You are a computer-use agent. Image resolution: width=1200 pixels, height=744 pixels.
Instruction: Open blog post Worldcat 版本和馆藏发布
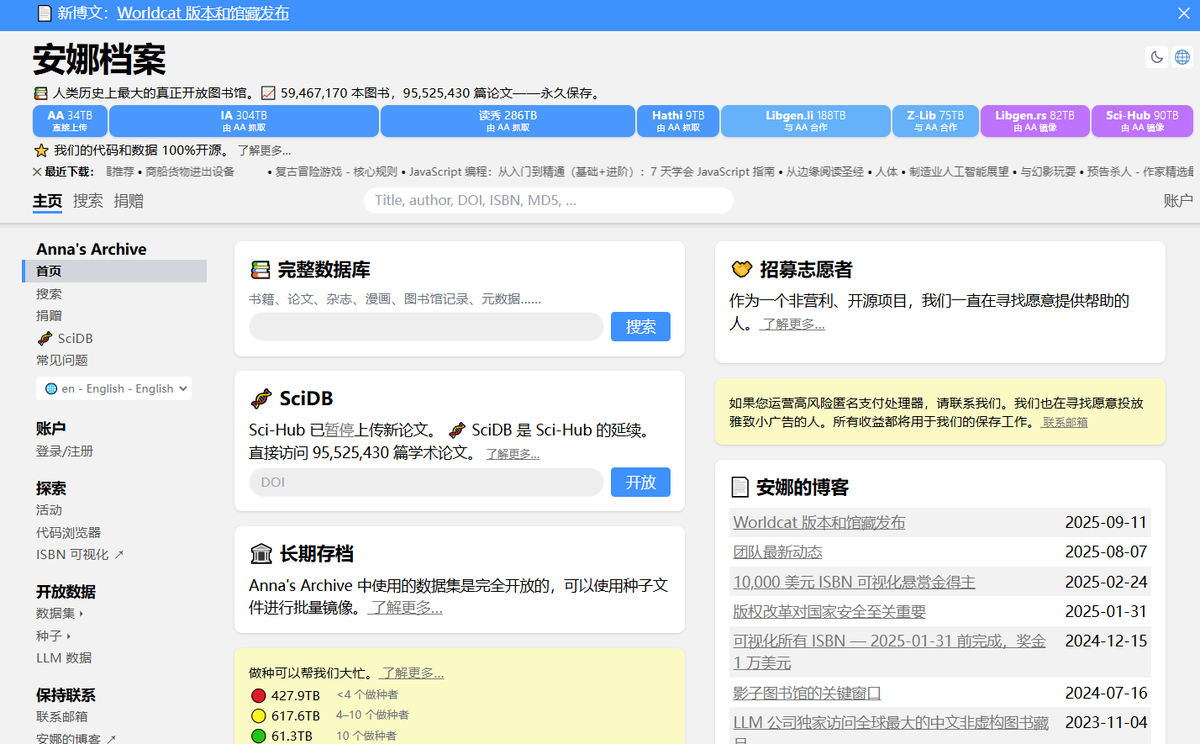(x=819, y=522)
